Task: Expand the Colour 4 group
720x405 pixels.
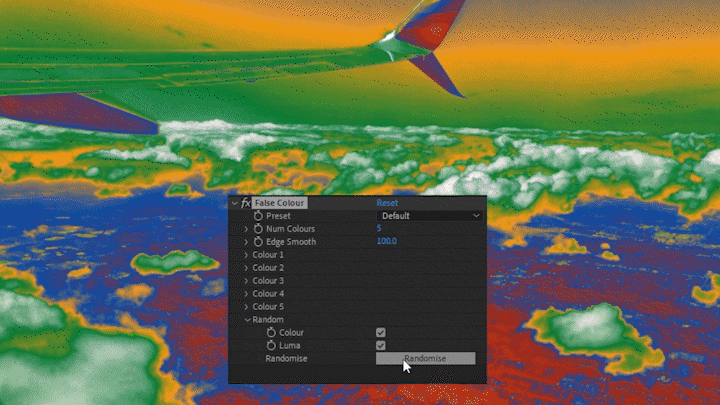Action: [246, 294]
